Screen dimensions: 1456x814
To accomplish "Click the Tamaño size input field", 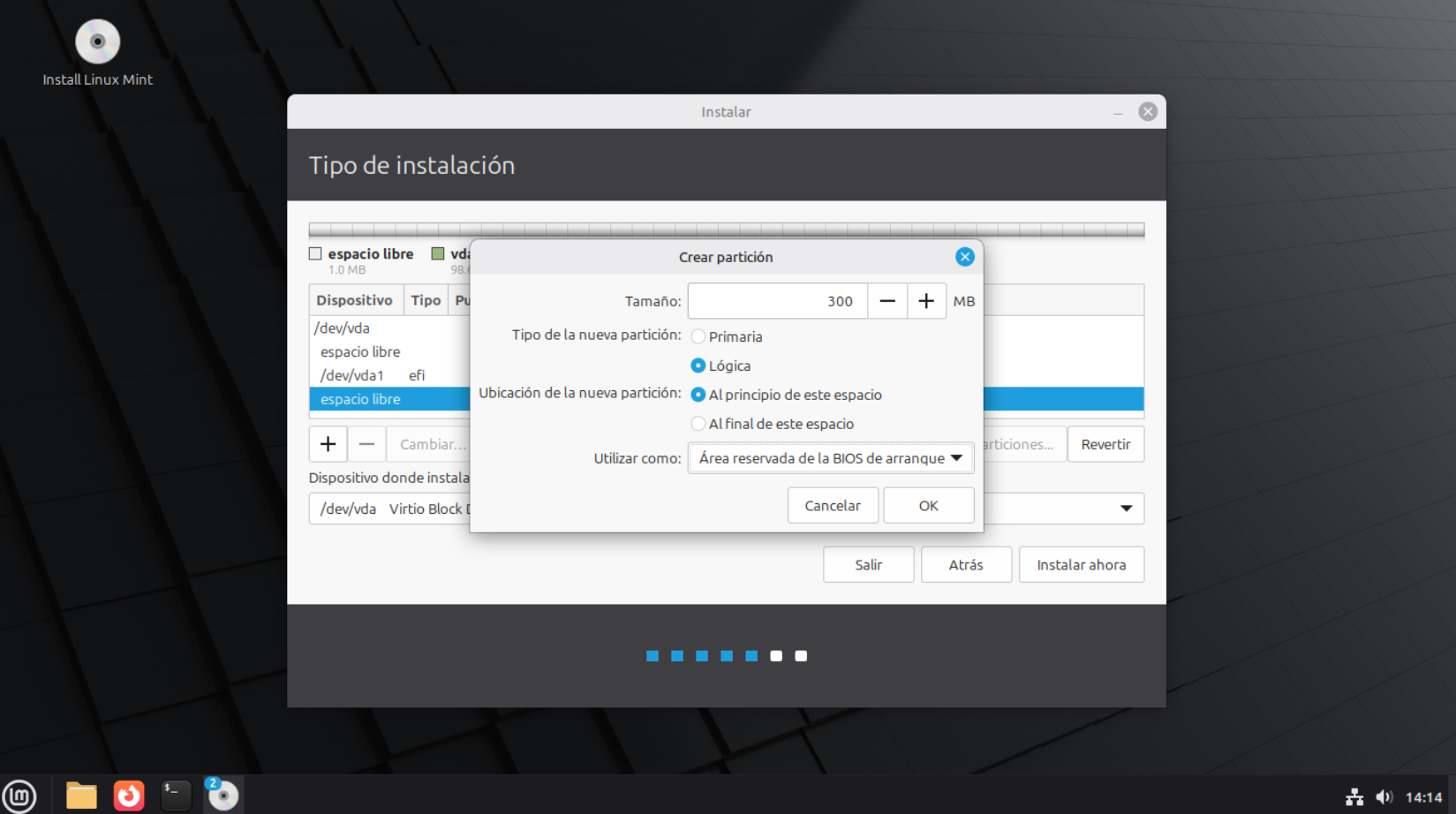I will 777,301.
